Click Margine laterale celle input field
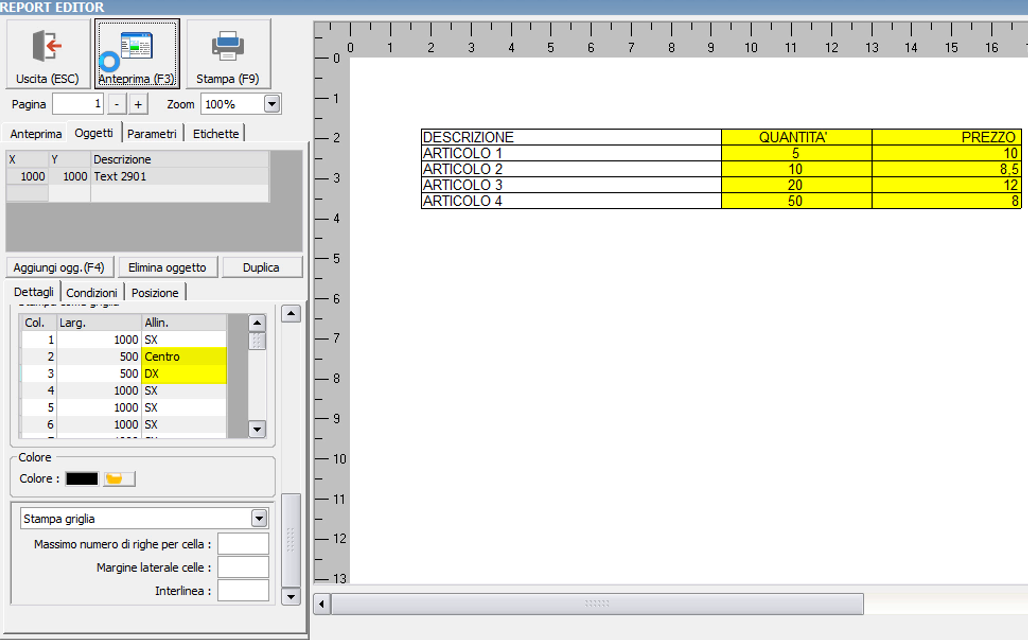Image resolution: width=1028 pixels, height=640 pixels. [x=243, y=567]
